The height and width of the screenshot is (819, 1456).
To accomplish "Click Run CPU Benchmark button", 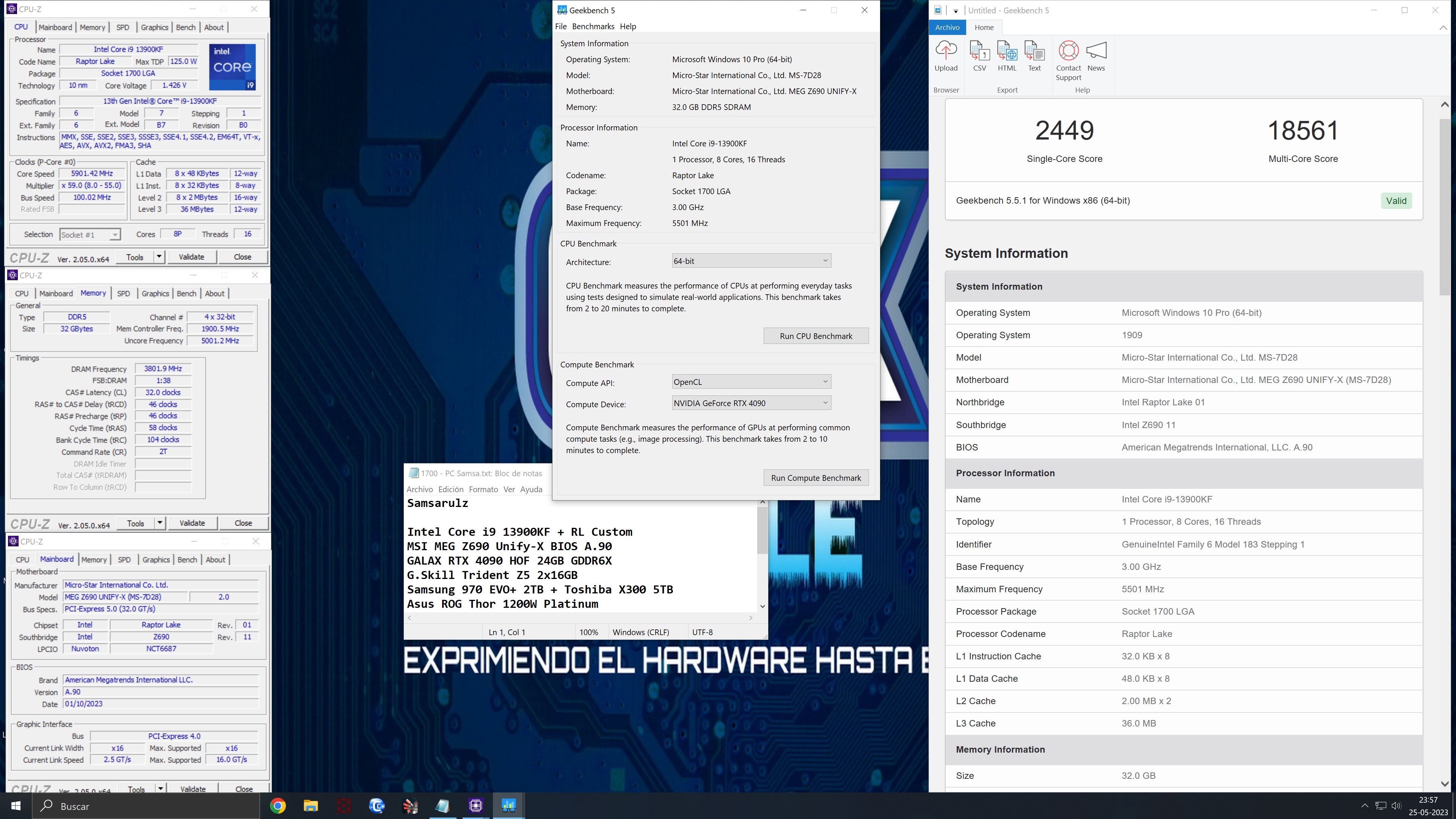I will pyautogui.click(x=816, y=336).
